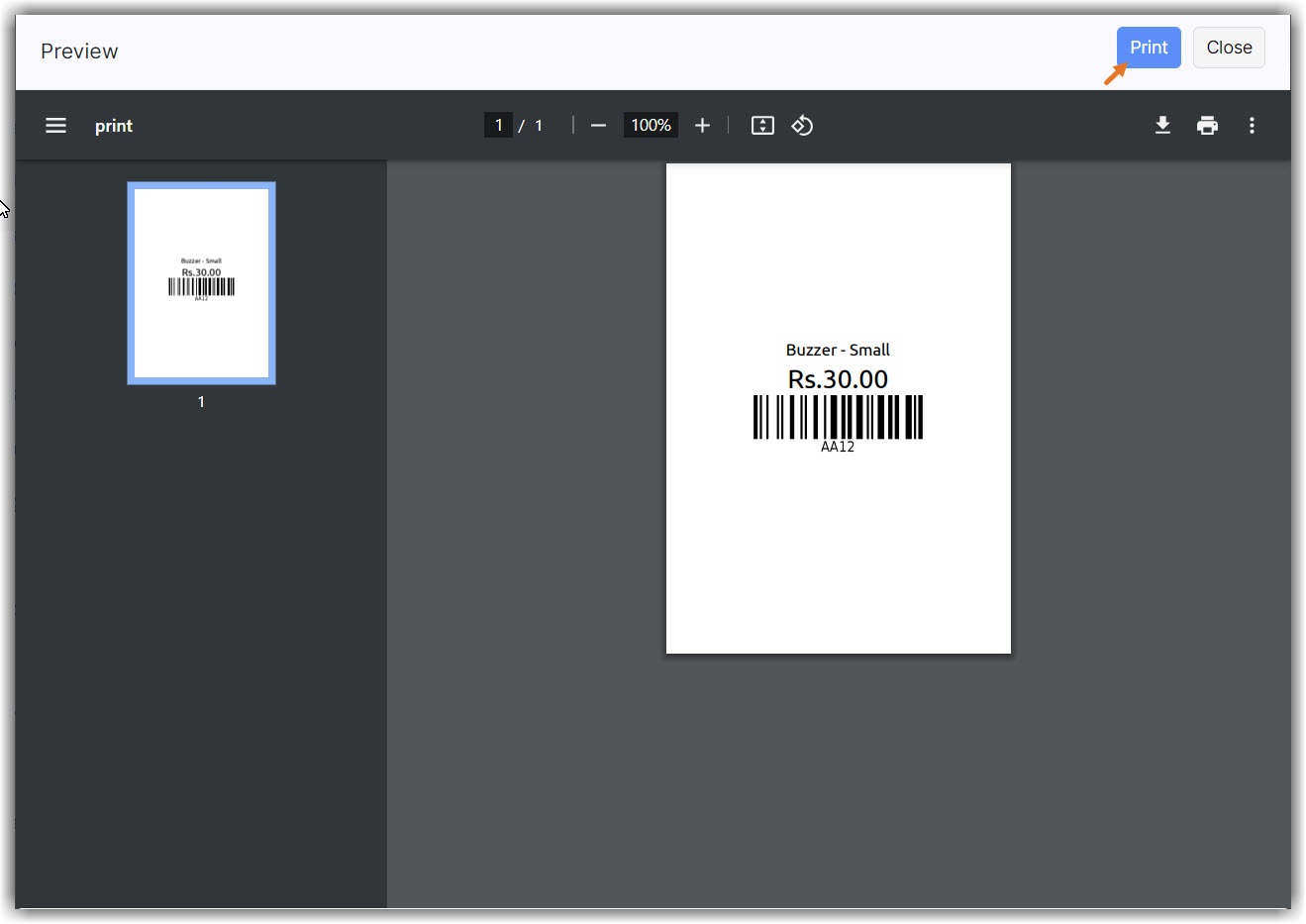The width and height of the screenshot is (1306, 924).
Task: Click the barcode on the main page
Action: pyautogui.click(x=838, y=417)
